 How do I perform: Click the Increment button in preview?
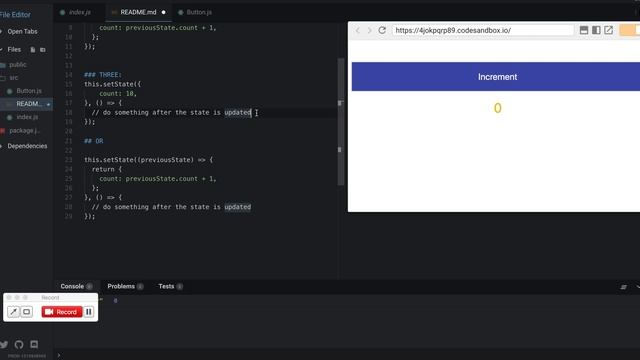pyautogui.click(x=496, y=77)
